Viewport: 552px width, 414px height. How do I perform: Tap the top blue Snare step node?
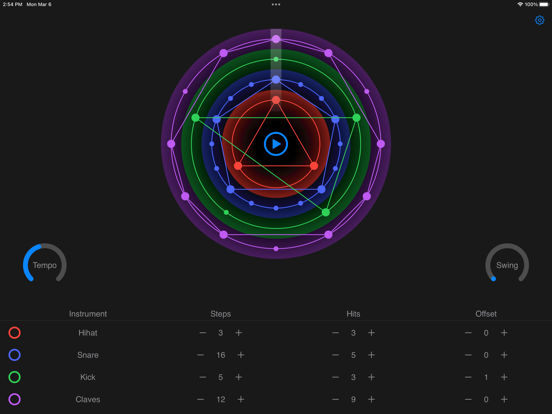[276, 80]
